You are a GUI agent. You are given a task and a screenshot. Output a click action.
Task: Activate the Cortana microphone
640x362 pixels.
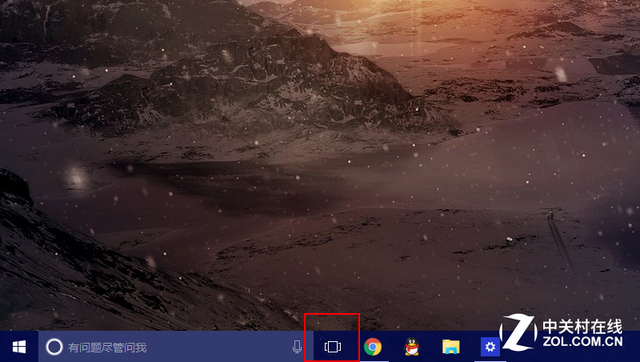(x=297, y=347)
